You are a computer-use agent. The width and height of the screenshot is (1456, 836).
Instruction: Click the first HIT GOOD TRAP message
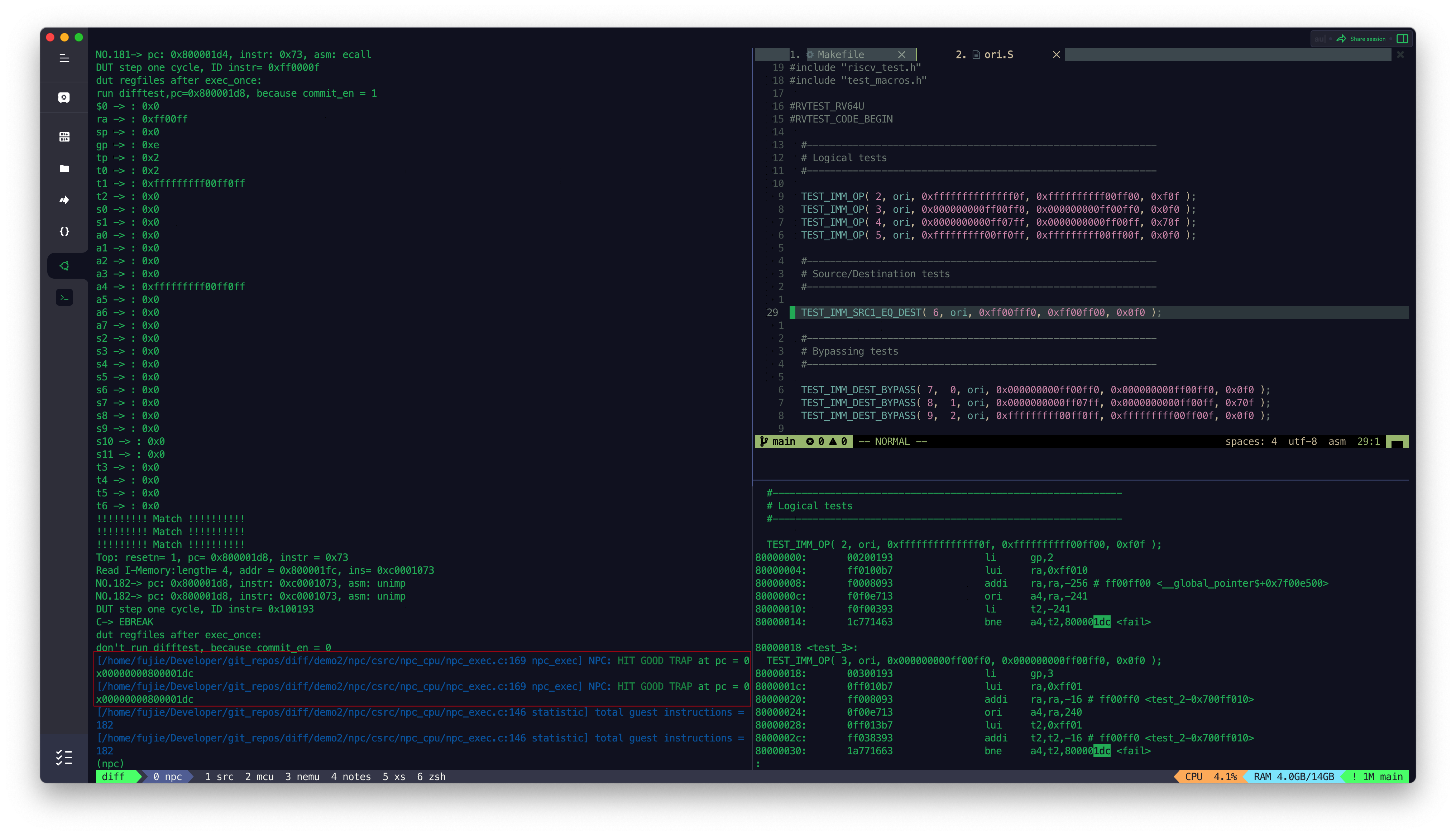pyautogui.click(x=422, y=667)
